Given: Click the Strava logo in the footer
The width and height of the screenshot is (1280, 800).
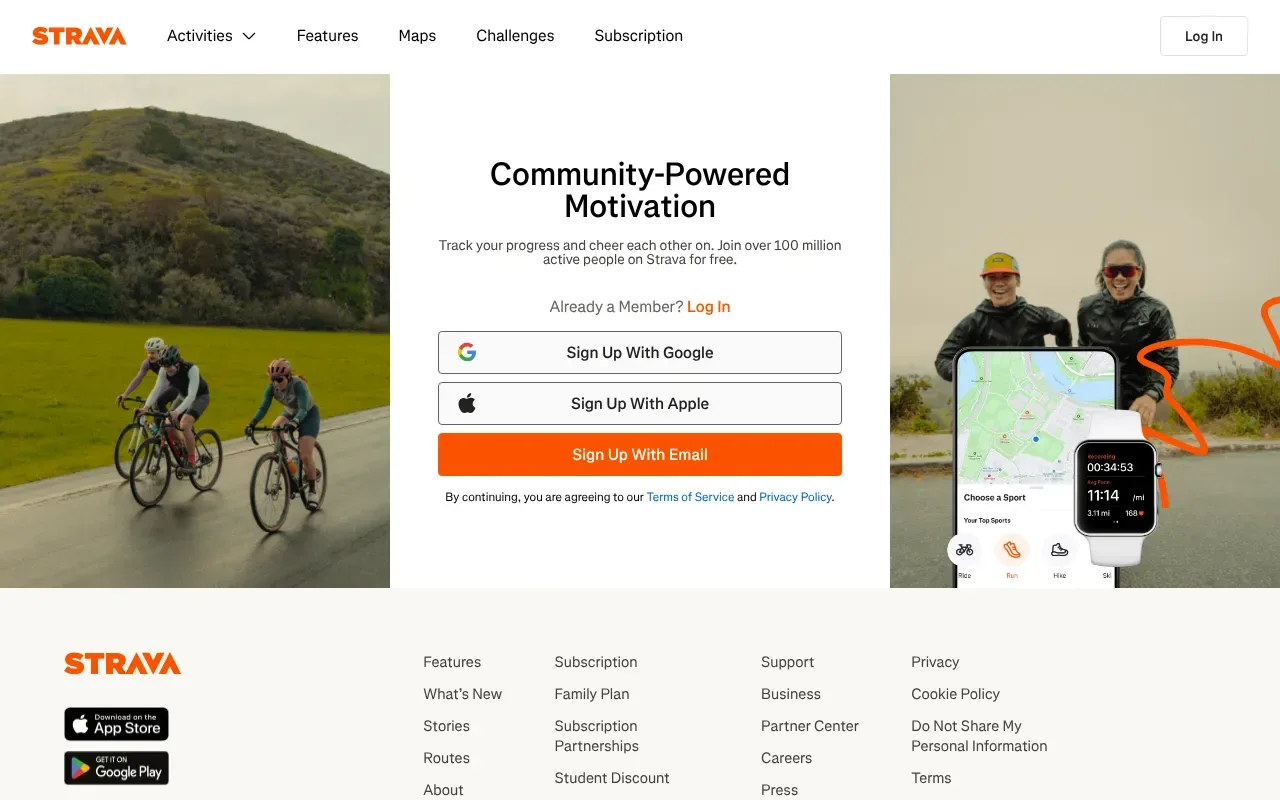Looking at the screenshot, I should pos(122,662).
